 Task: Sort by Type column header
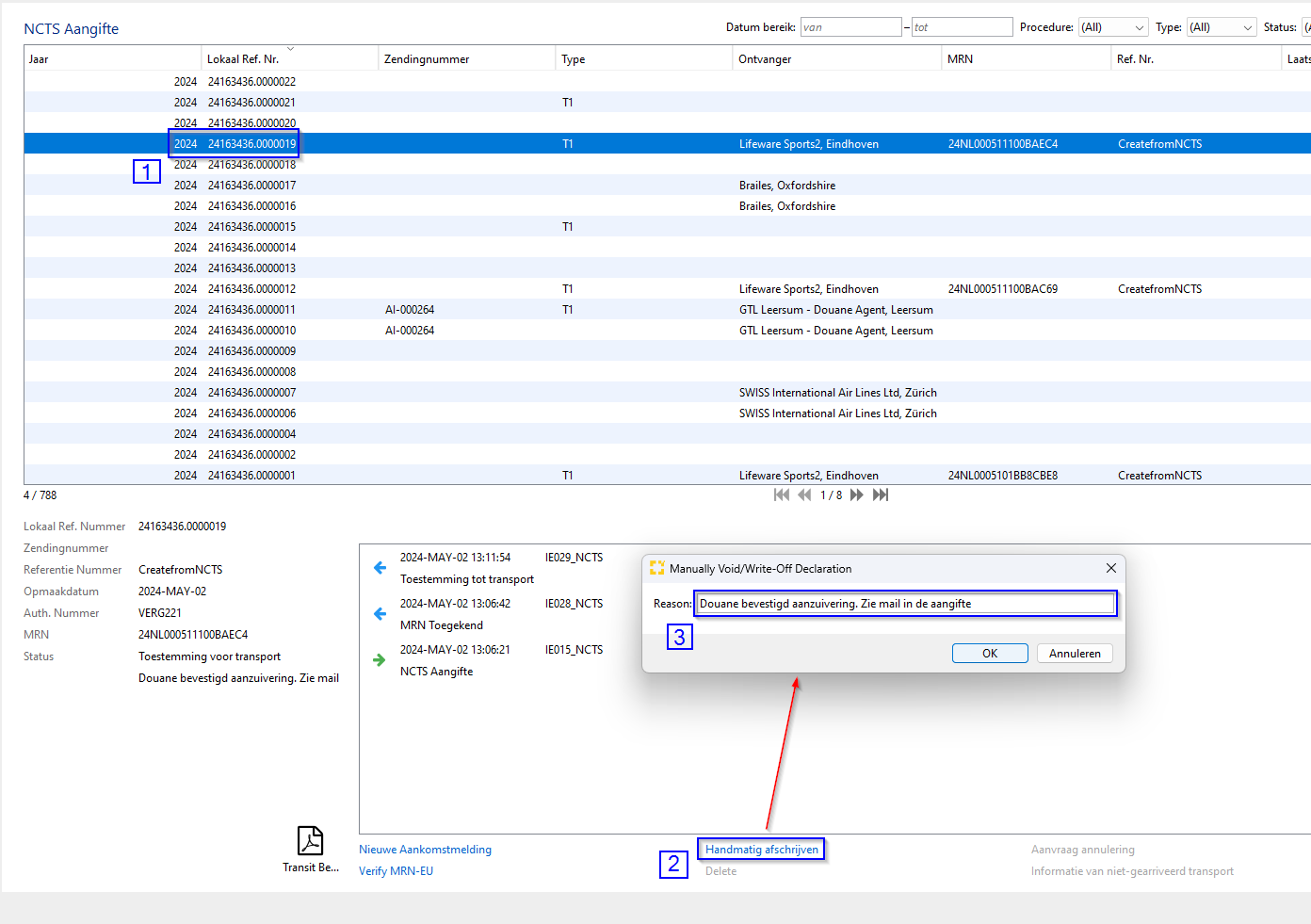click(x=643, y=58)
